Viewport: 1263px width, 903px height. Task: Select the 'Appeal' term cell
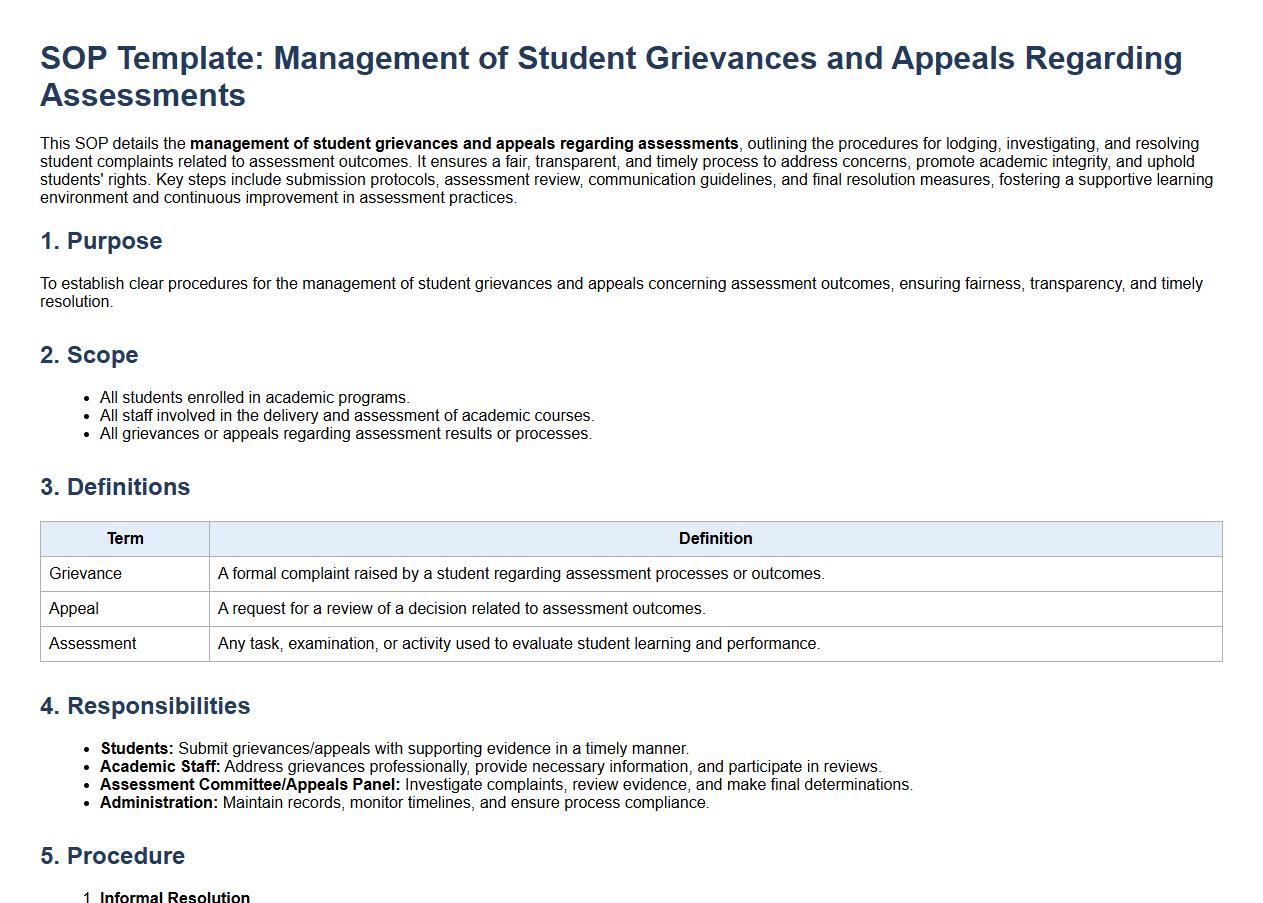point(74,609)
